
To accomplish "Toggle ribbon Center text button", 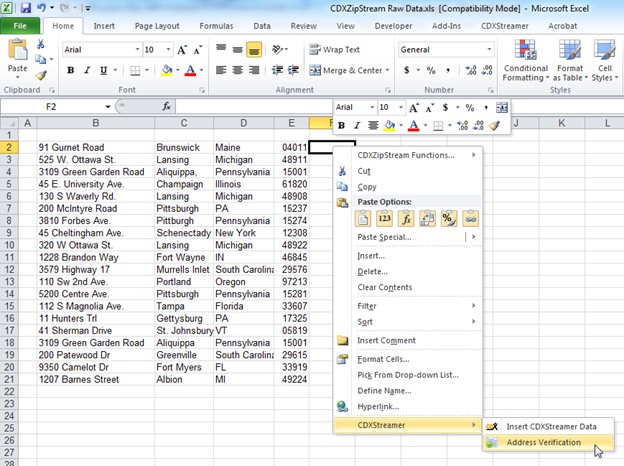I will point(238,70).
